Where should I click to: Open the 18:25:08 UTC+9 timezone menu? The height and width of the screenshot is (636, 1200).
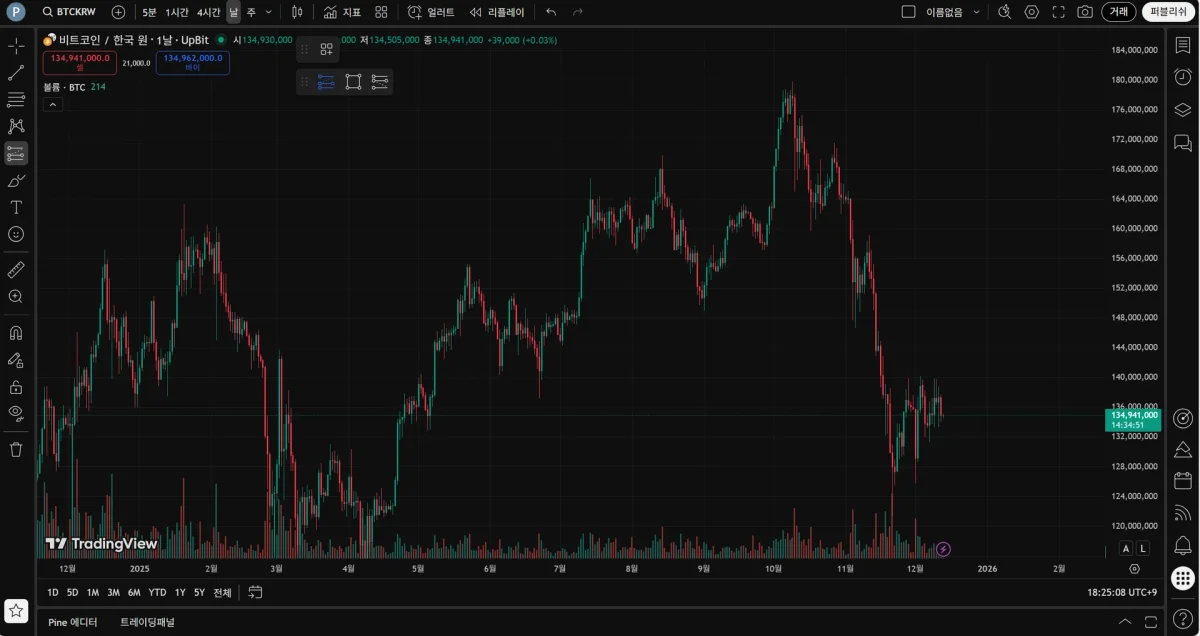(1122, 592)
